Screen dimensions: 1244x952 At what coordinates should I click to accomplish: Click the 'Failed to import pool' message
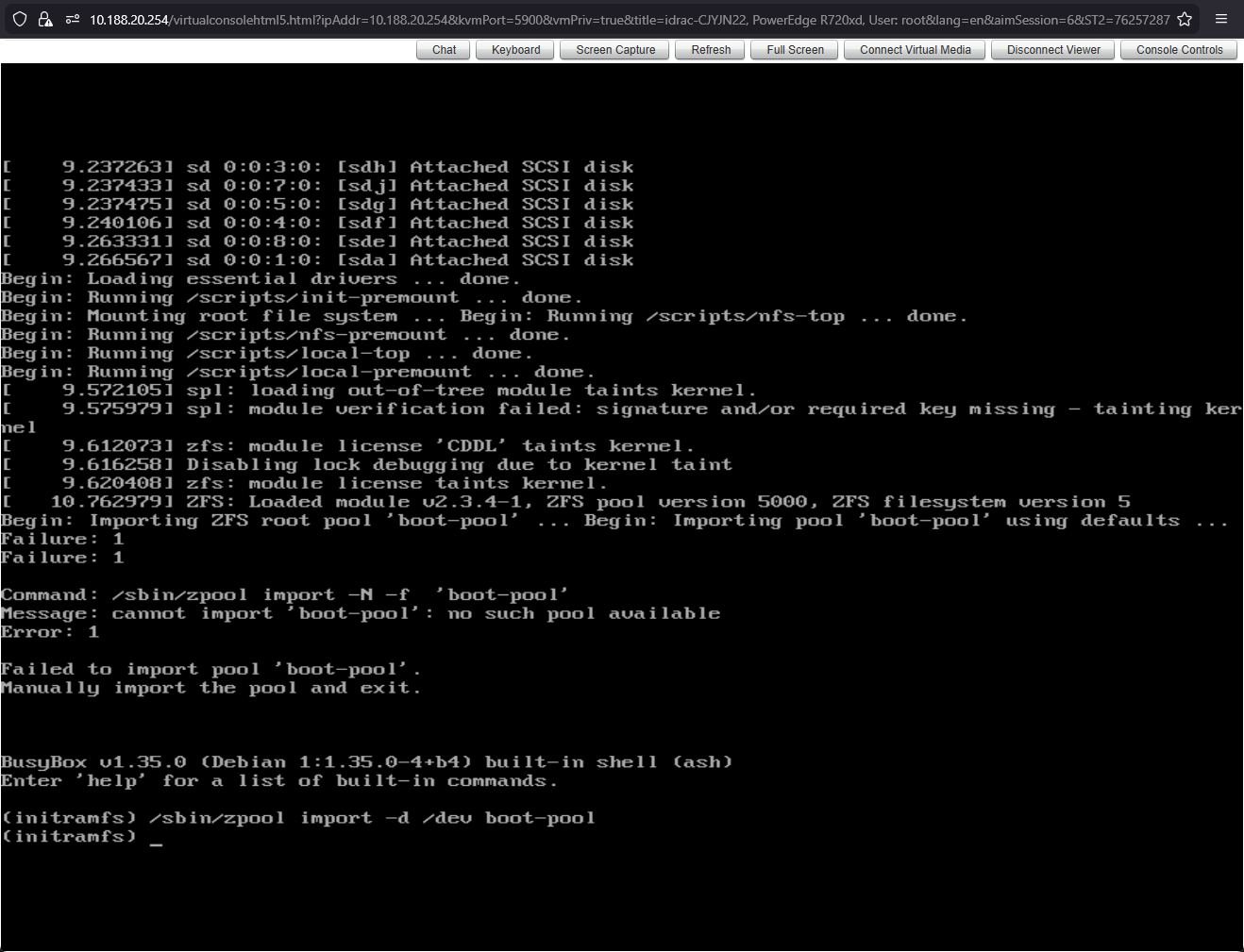(210, 670)
